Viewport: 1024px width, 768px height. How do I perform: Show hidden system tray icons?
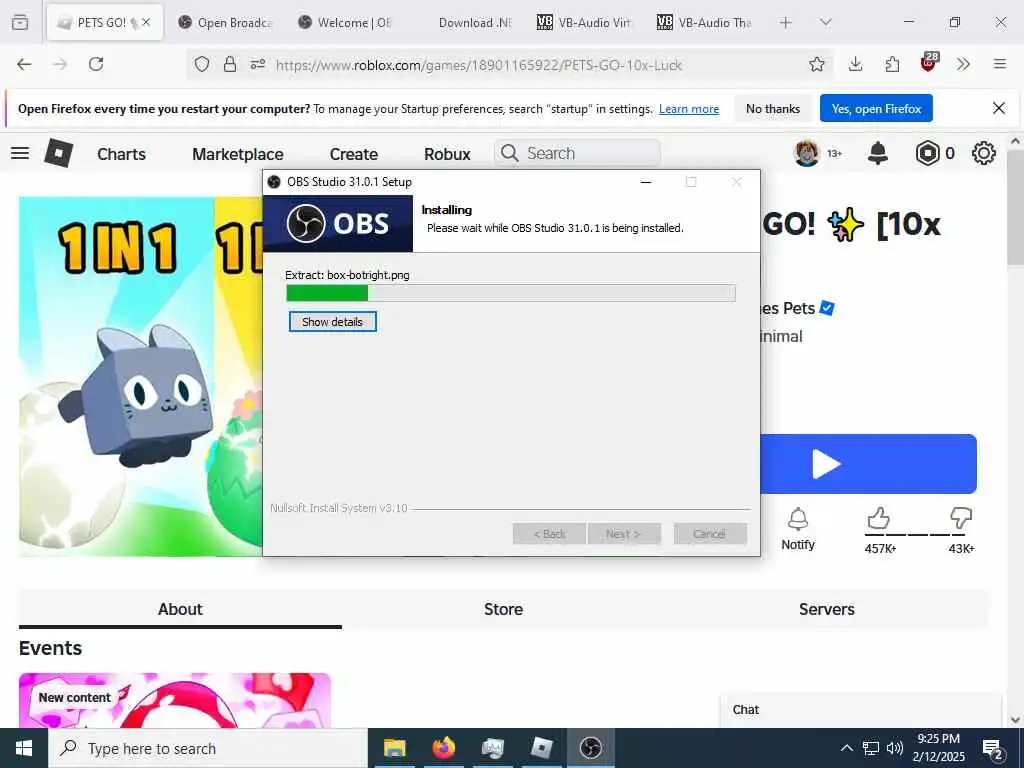846,748
